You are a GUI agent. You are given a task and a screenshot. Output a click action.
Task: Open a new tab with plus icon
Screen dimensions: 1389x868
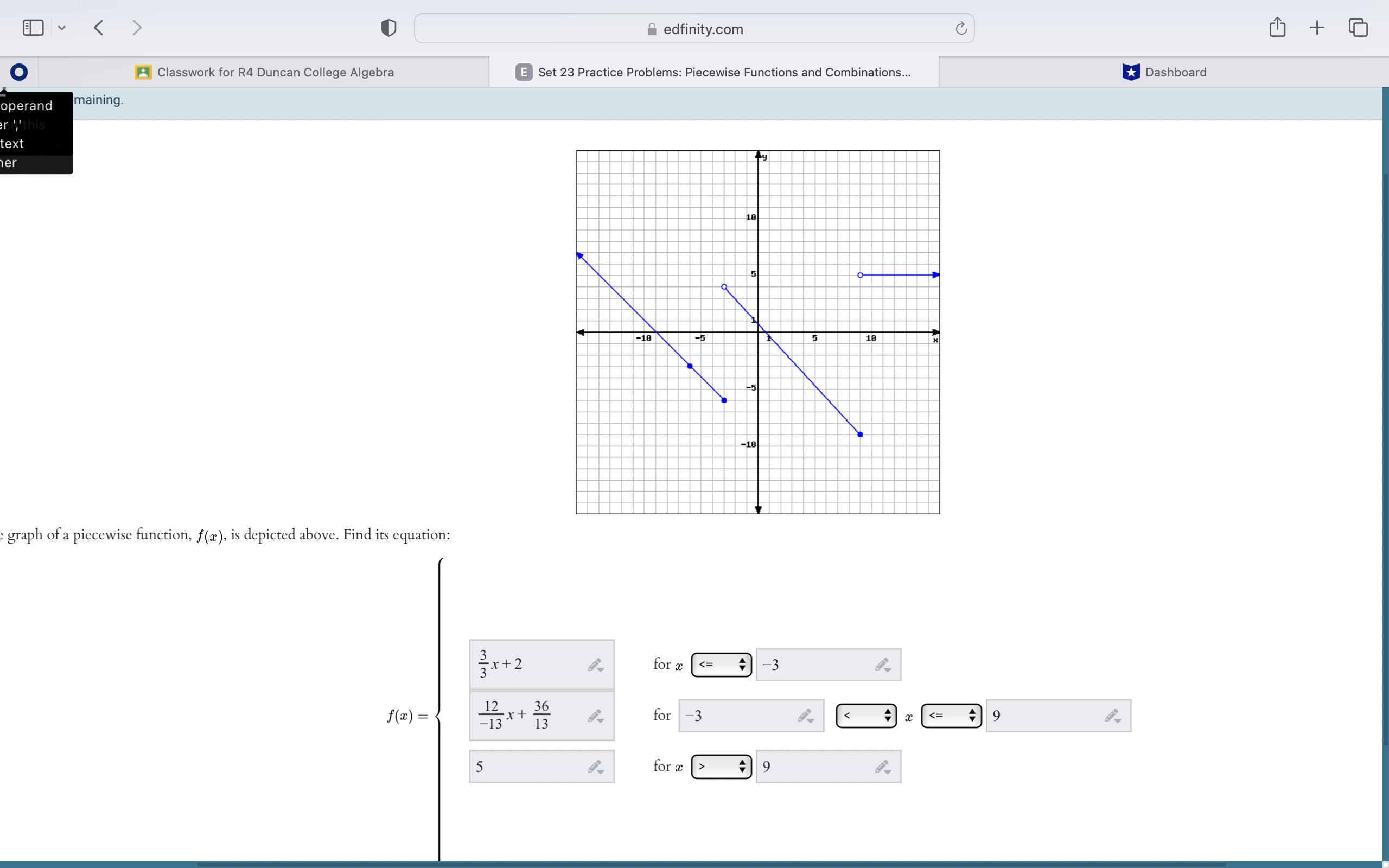(x=1317, y=28)
